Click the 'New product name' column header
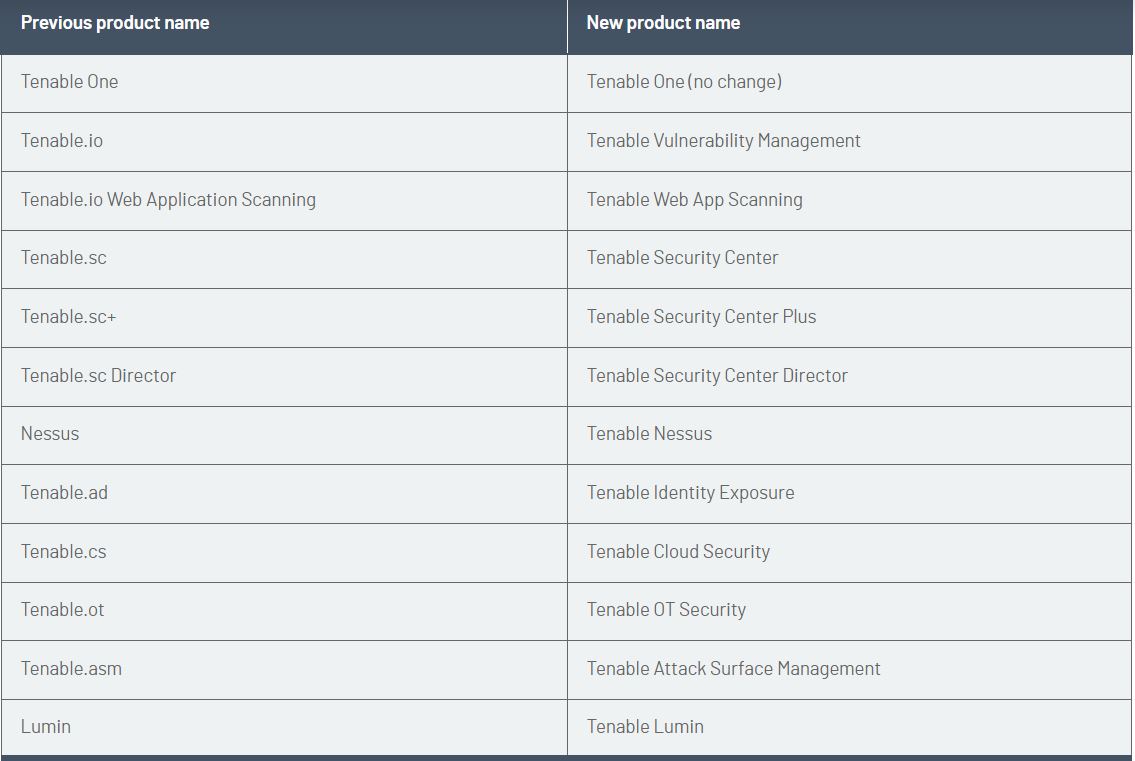 pyautogui.click(x=850, y=27)
